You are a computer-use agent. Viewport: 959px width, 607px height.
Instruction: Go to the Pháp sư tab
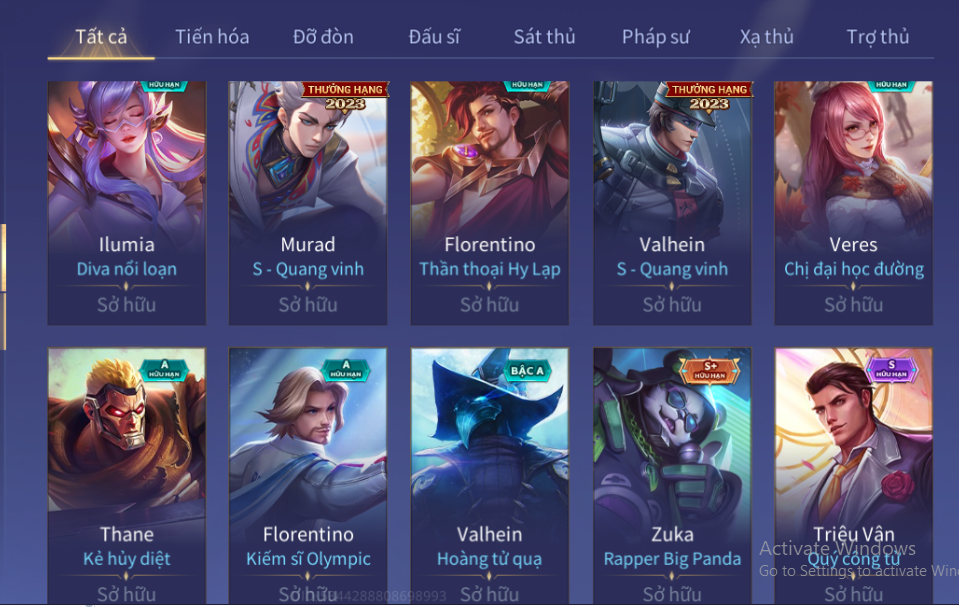pos(656,37)
